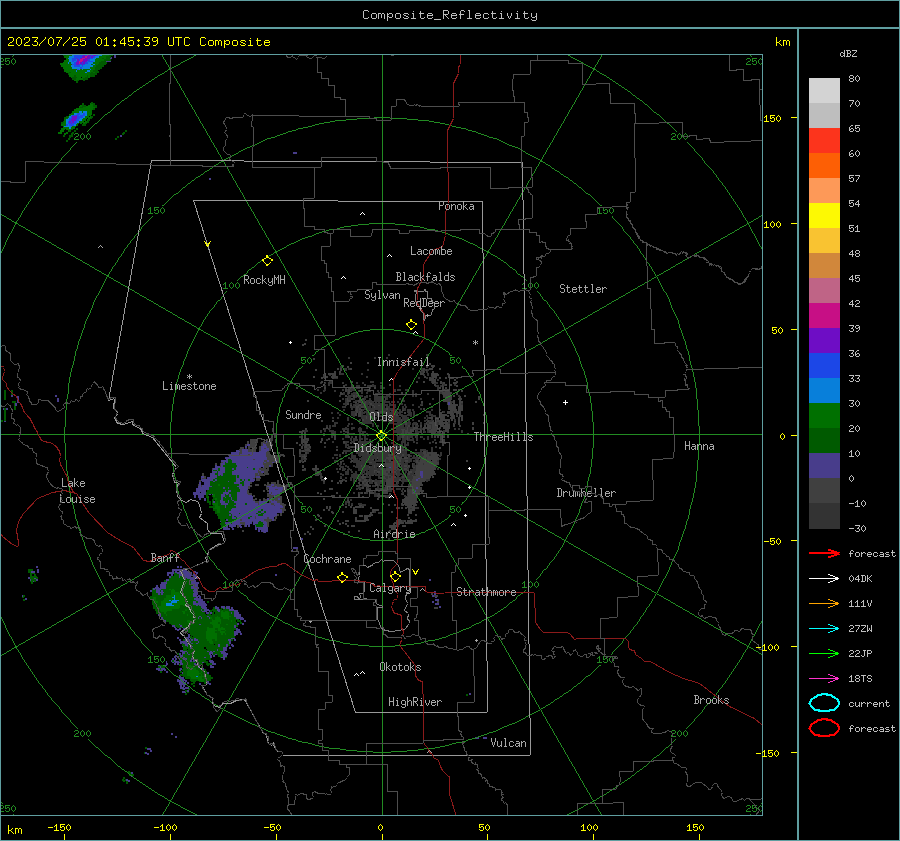The width and height of the screenshot is (900, 841).
Task: Select the magenta 18TS arrow icon
Action: point(824,679)
